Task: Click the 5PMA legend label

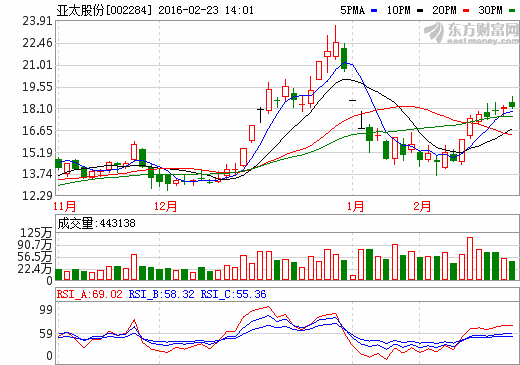Action: point(353,10)
